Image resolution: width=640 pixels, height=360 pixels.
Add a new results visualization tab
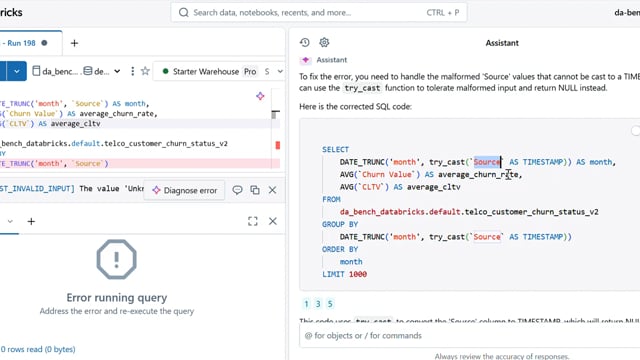(31, 221)
